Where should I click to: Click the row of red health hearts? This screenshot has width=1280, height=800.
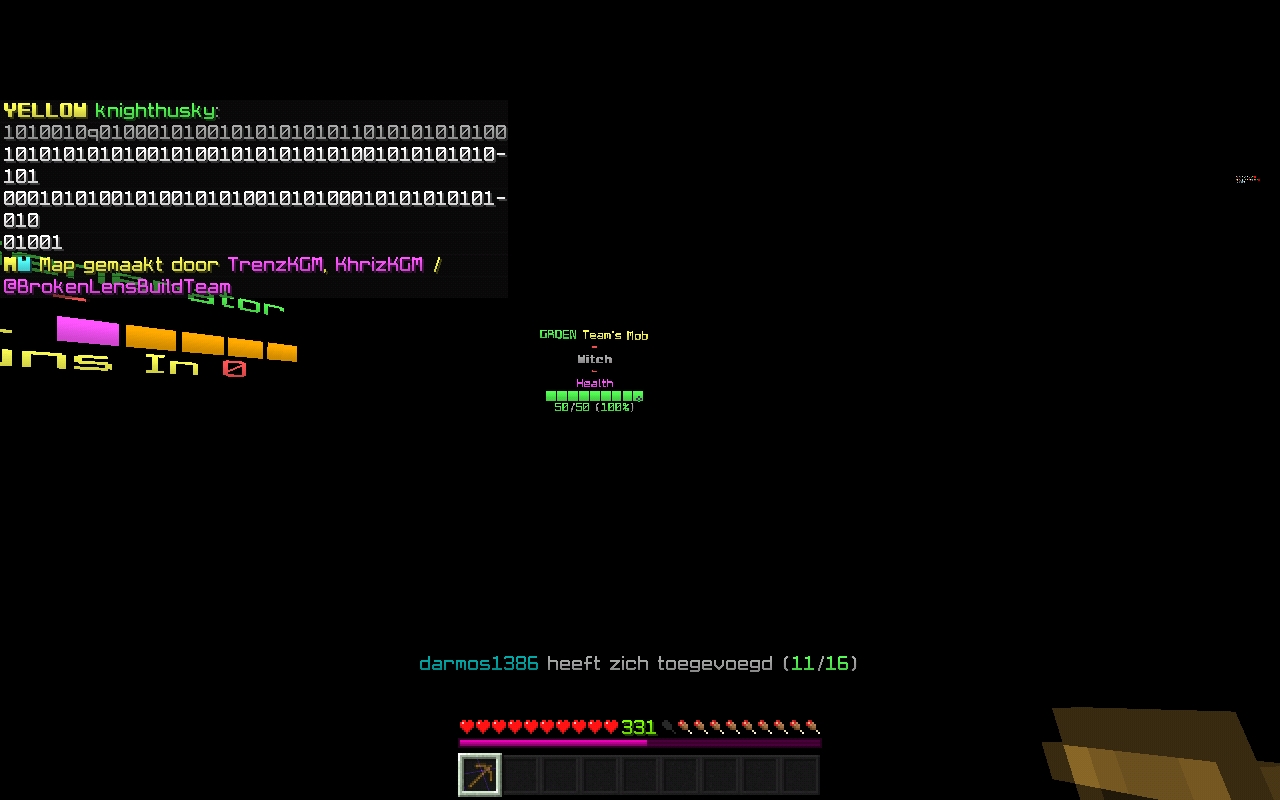click(x=539, y=727)
